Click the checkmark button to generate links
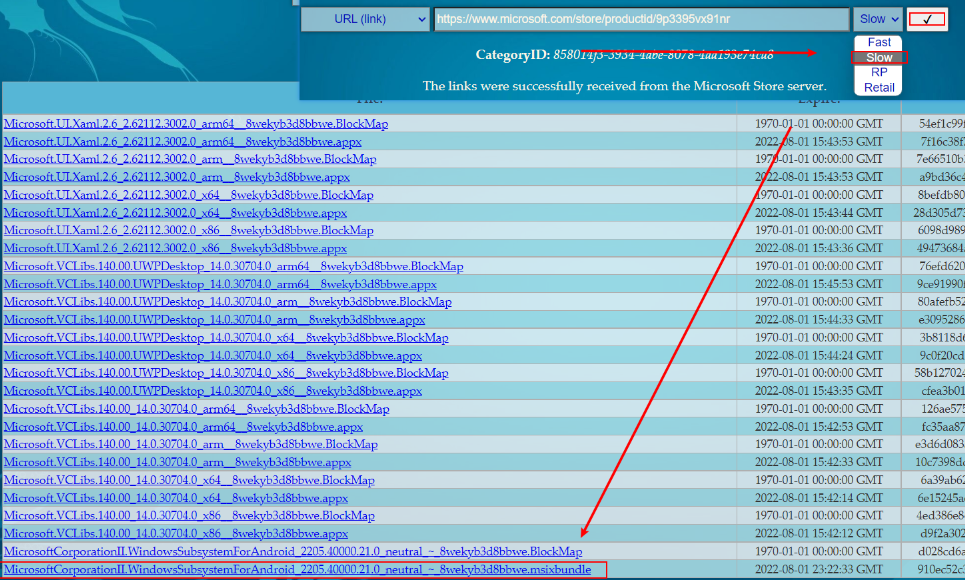Viewport: 965px width, 580px height. pyautogui.click(x=927, y=19)
